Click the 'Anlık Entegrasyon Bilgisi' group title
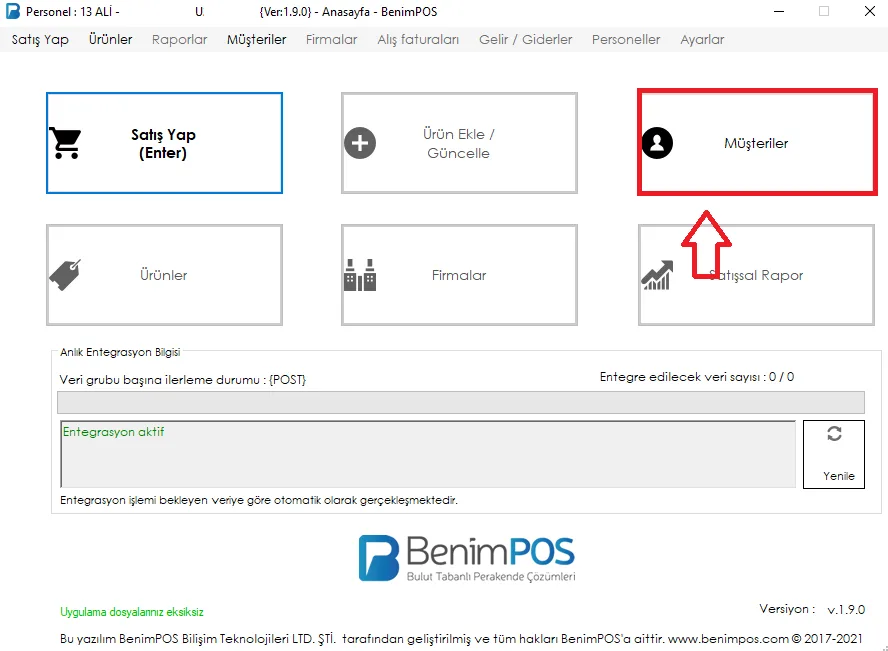Screen dimensions: 888x651 (120, 352)
